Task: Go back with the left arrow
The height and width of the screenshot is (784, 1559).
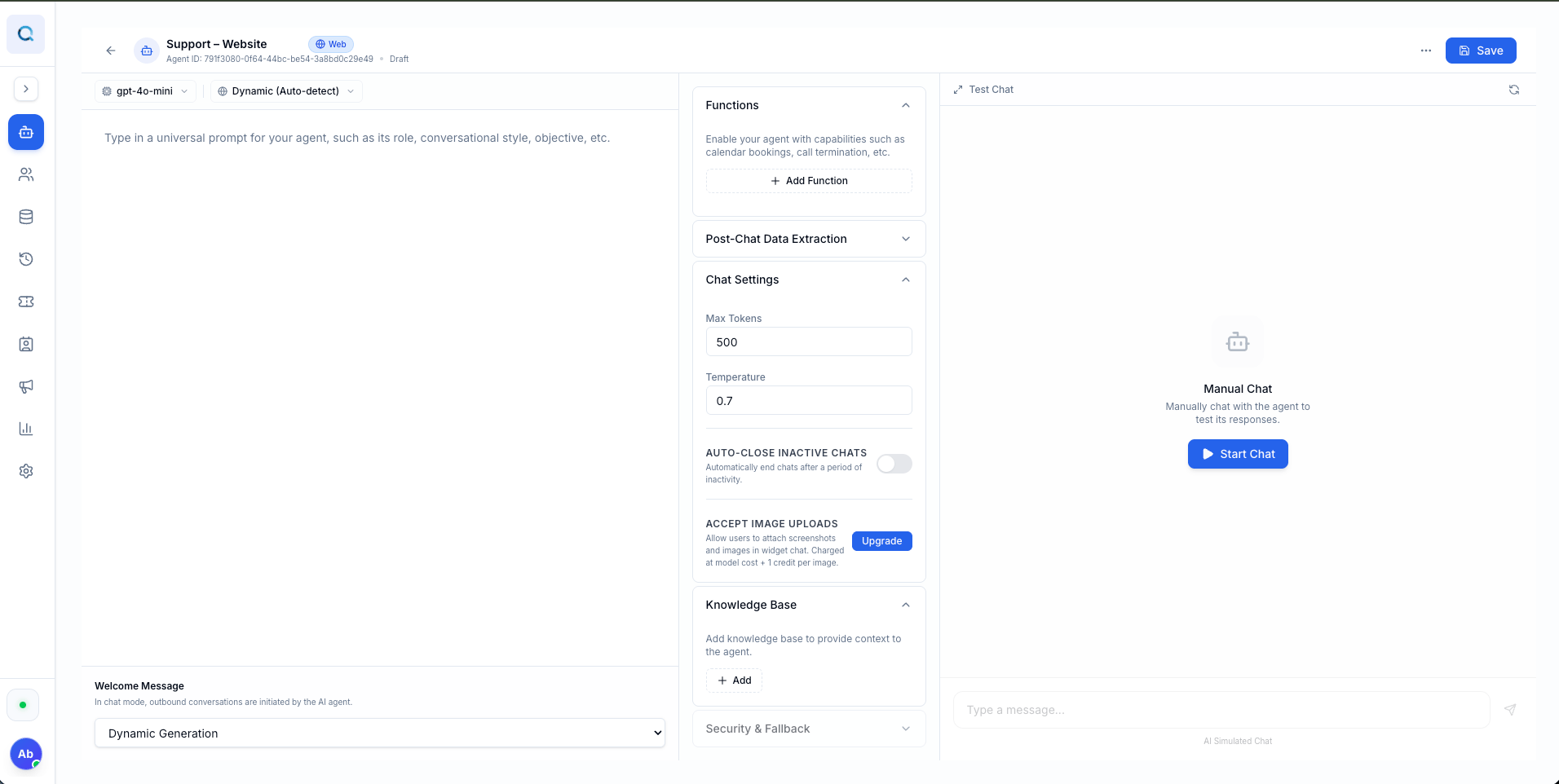Action: tap(111, 51)
